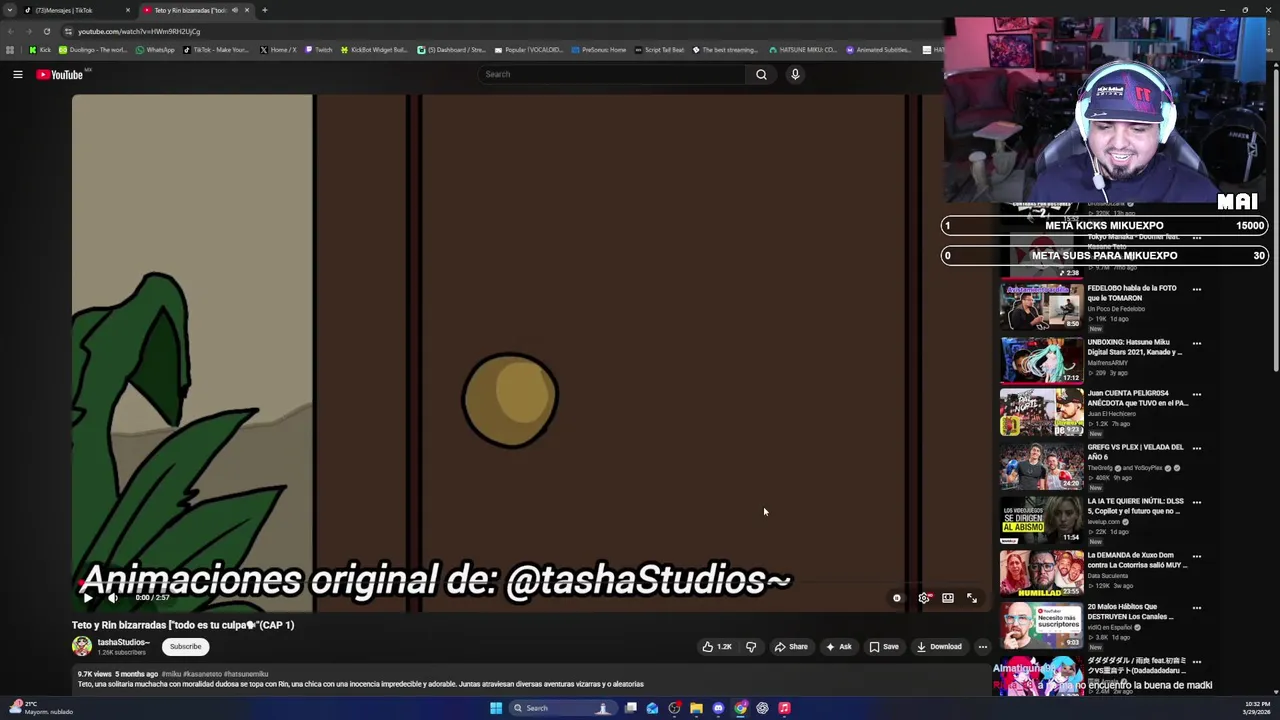
Task: Open File Explorer from taskbar
Action: pyautogui.click(x=696, y=708)
